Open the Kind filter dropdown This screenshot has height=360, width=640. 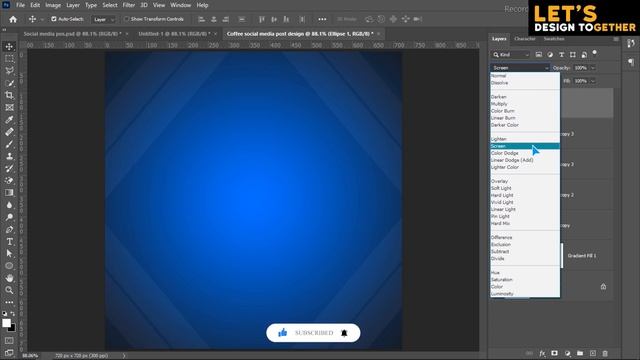click(x=510, y=54)
